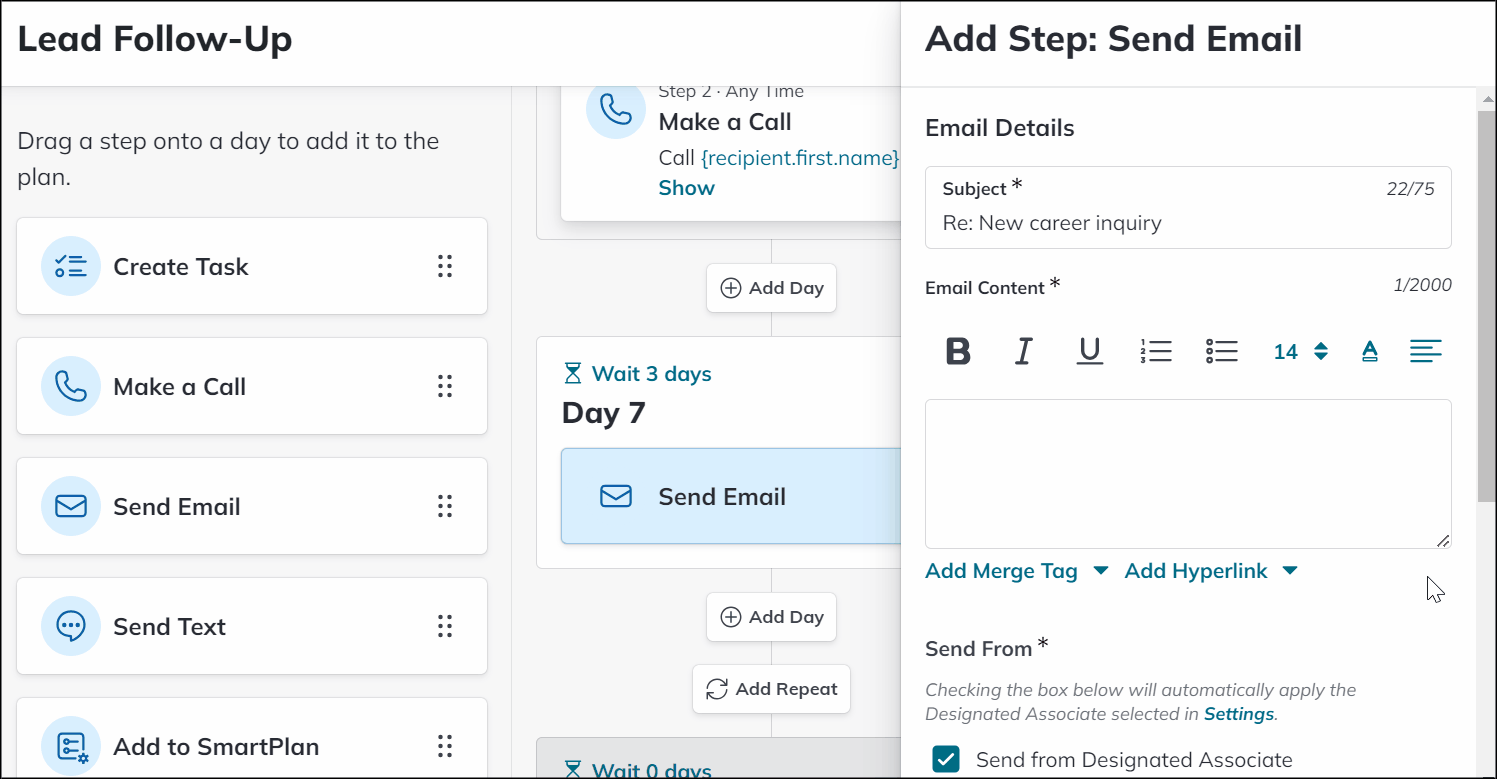
Task: Toggle underline formatting
Action: [x=1090, y=351]
